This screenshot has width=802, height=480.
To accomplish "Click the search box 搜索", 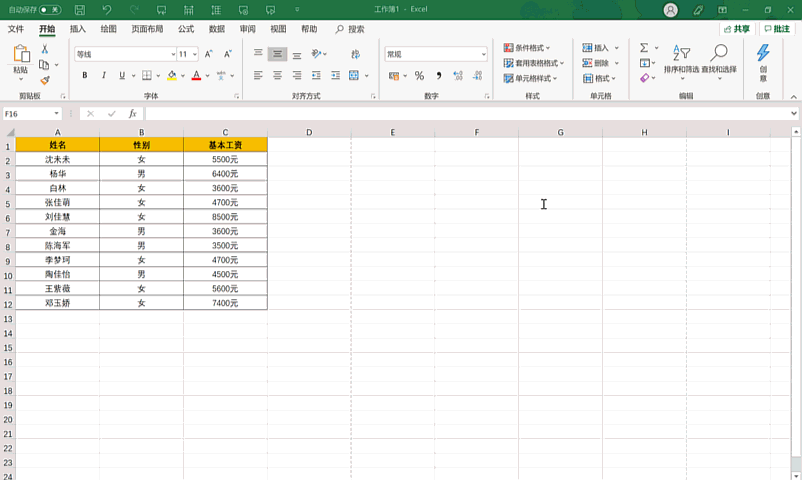I will tap(350, 29).
